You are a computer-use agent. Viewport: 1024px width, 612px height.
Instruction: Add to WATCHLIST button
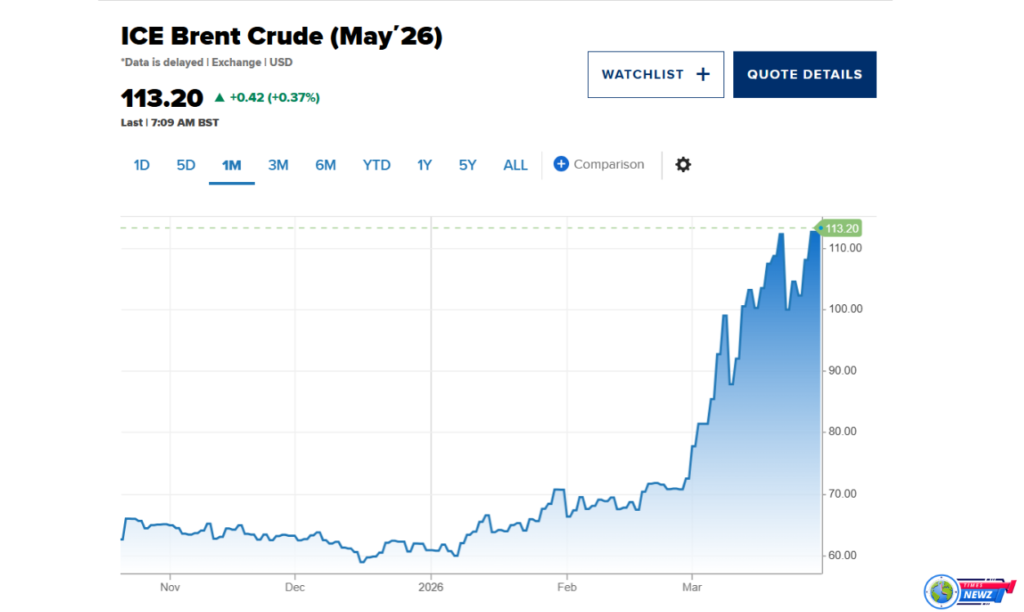(655, 74)
